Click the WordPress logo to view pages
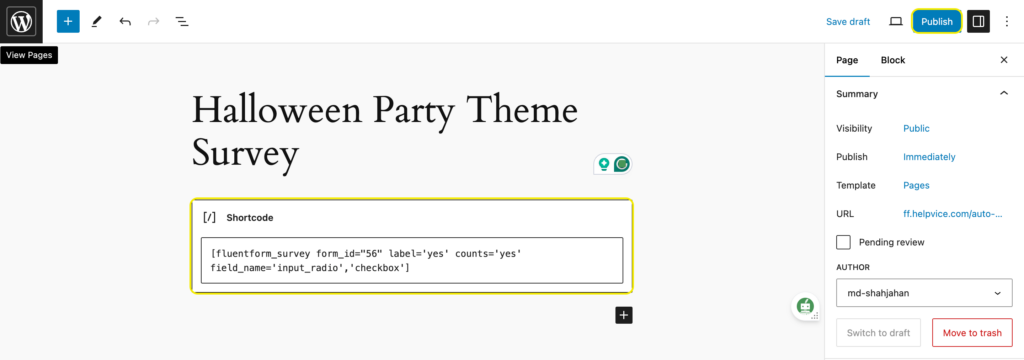Image resolution: width=1024 pixels, height=360 pixels. tap(21, 22)
